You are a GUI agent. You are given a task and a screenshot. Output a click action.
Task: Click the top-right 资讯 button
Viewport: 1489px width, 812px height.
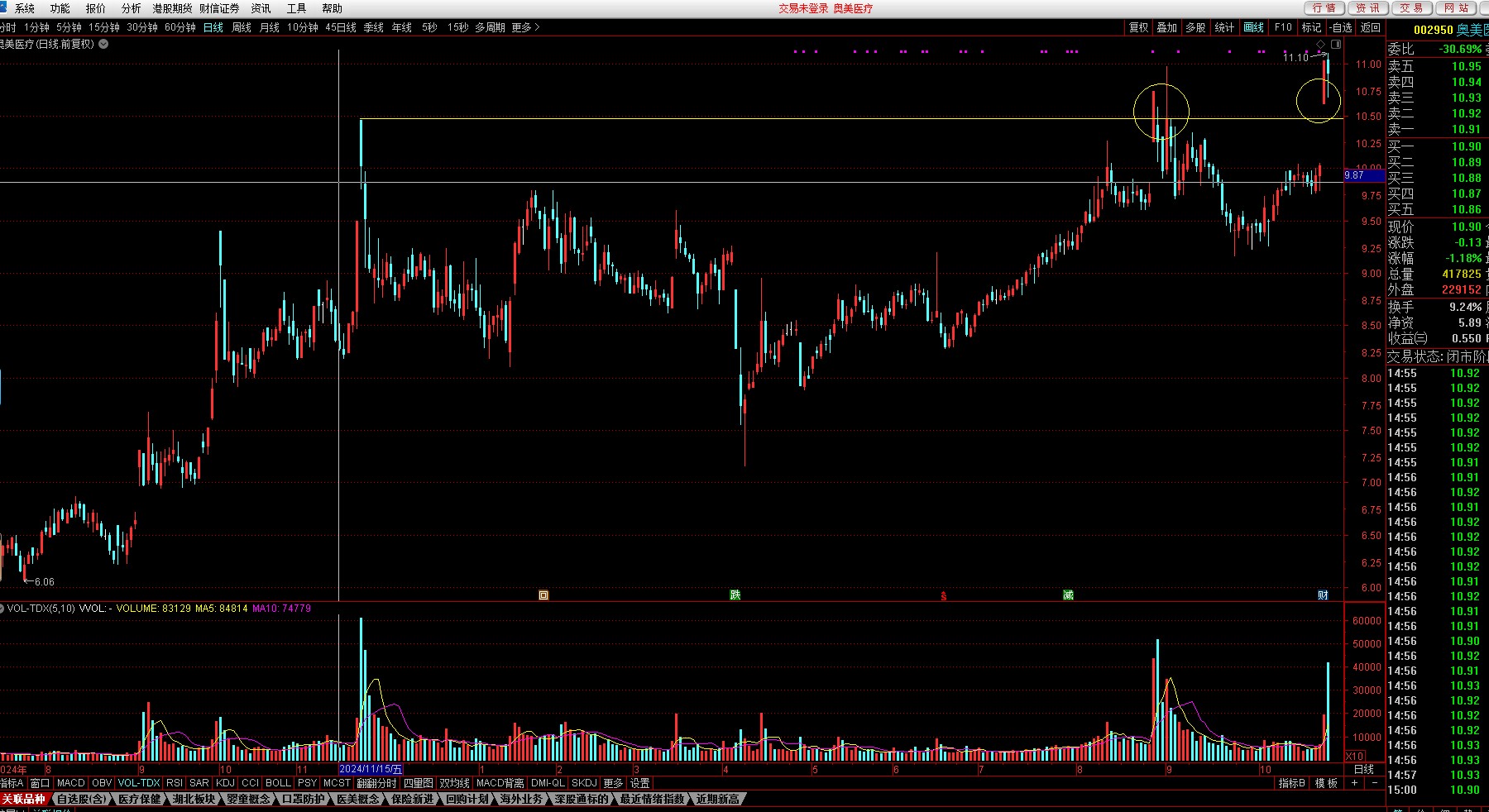point(1368,8)
